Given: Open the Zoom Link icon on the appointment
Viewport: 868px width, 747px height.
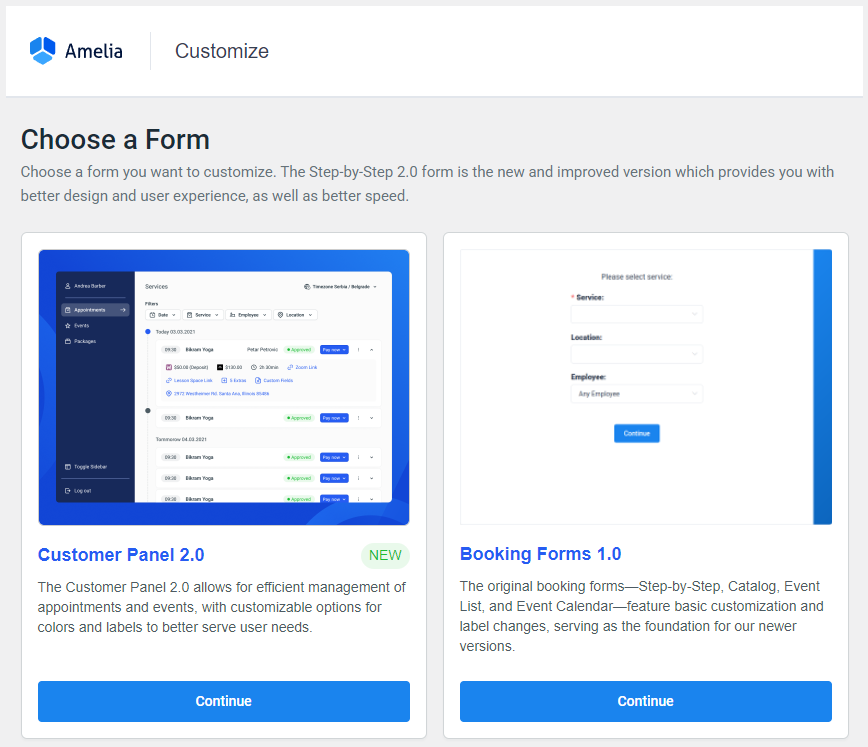Looking at the screenshot, I should coord(290,368).
